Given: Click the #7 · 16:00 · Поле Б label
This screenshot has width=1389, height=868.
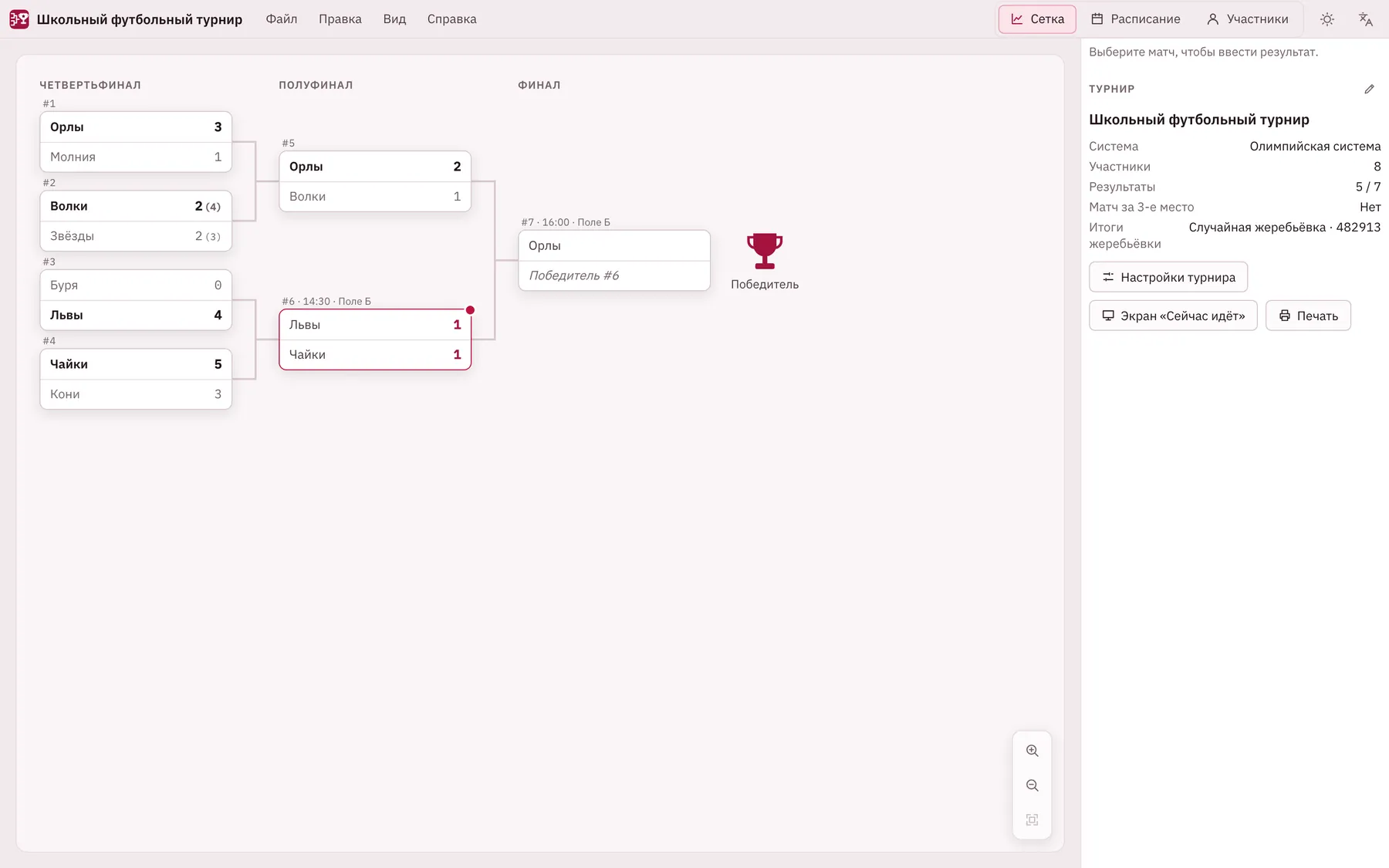Looking at the screenshot, I should 566,222.
